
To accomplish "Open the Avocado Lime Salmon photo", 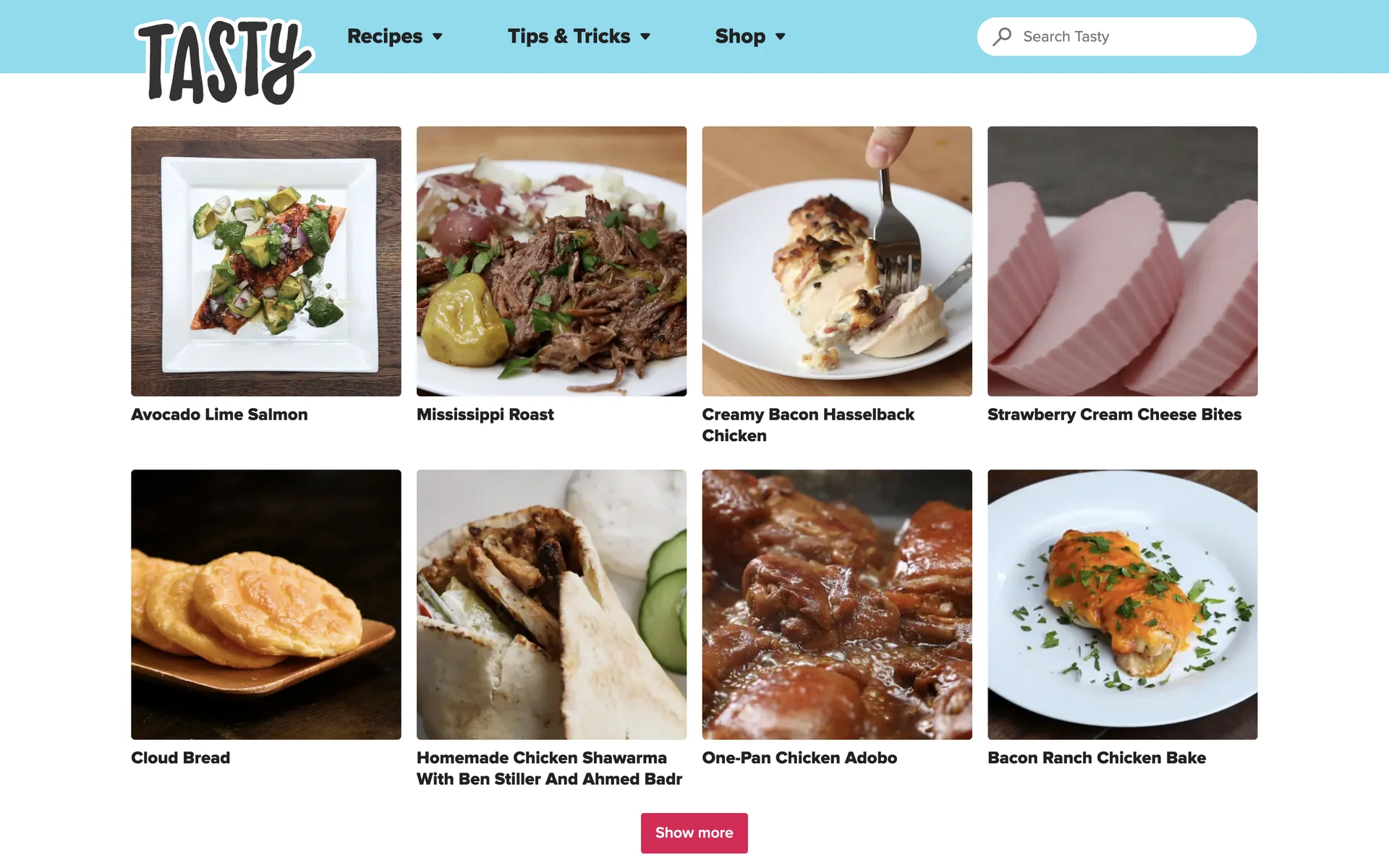I will click(266, 261).
